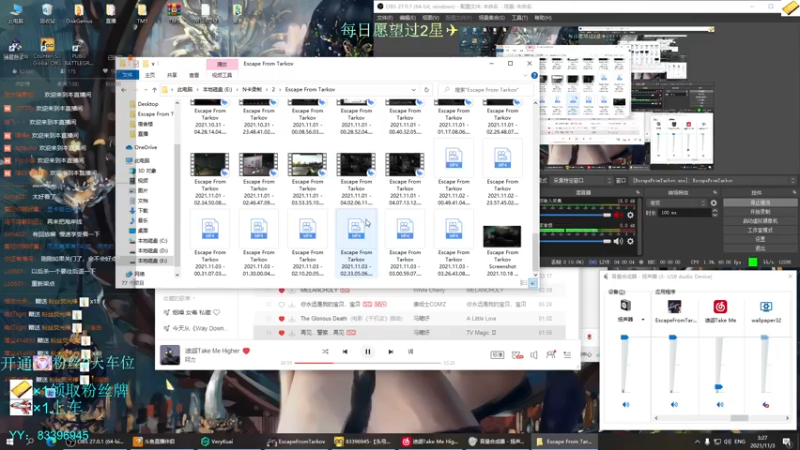
Task: Open the speaker device dropdown in Volume Mixer
Action: point(643,320)
